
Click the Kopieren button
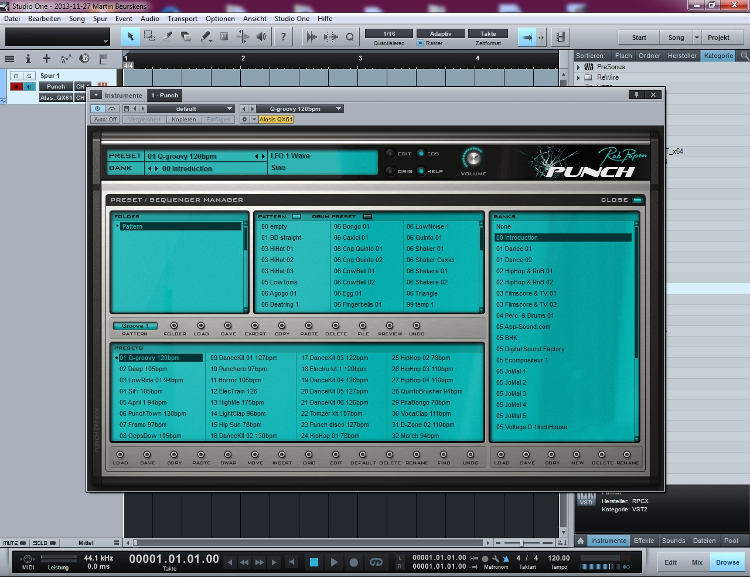[184, 120]
